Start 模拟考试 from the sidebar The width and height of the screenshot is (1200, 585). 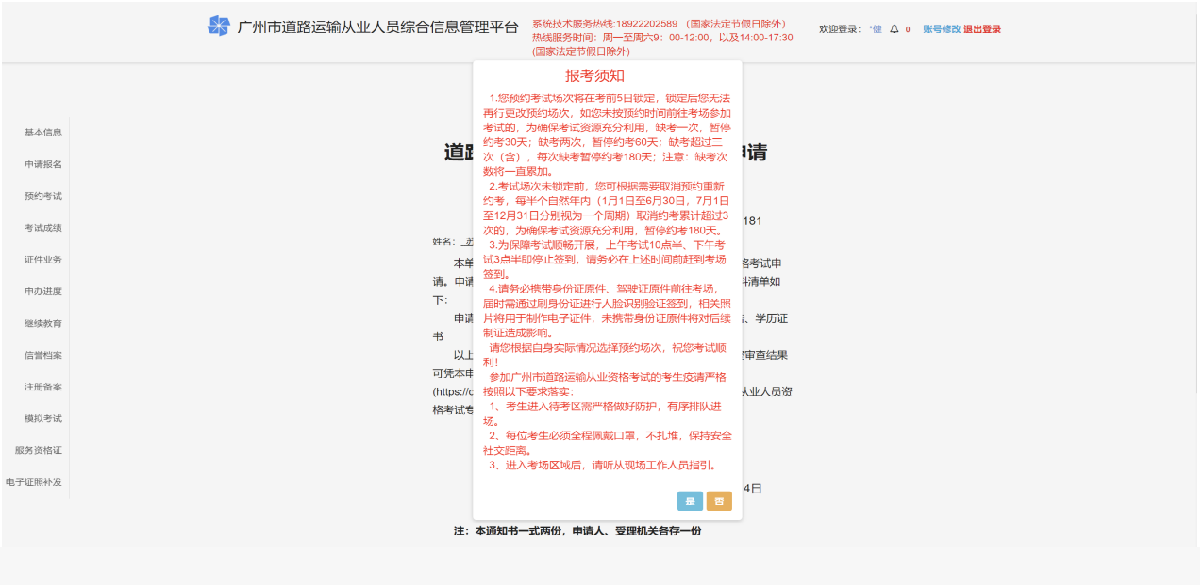43,418
